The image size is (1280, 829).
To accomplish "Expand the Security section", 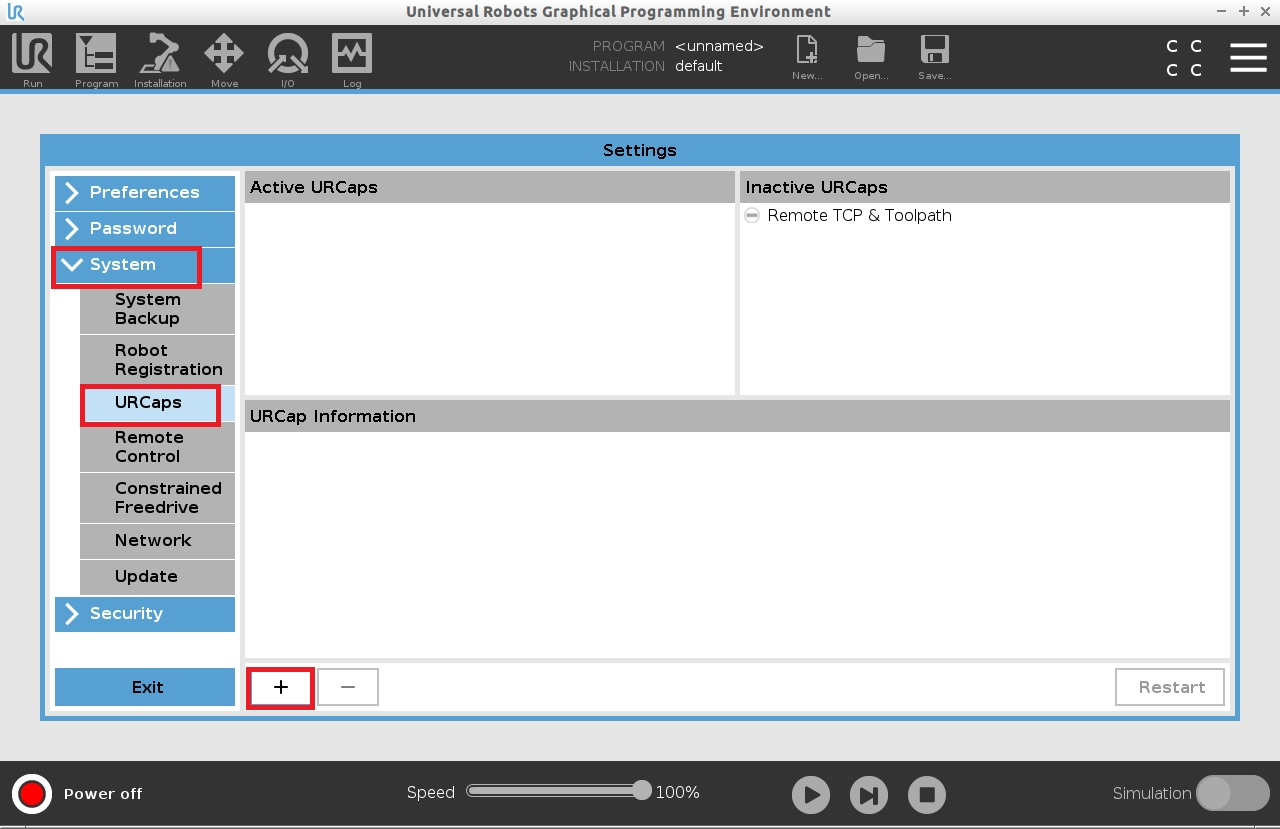I will coord(145,614).
